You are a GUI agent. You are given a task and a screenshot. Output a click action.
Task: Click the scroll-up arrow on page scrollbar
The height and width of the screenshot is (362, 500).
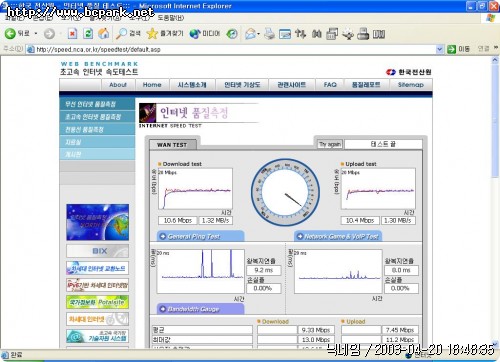tap(495, 60)
